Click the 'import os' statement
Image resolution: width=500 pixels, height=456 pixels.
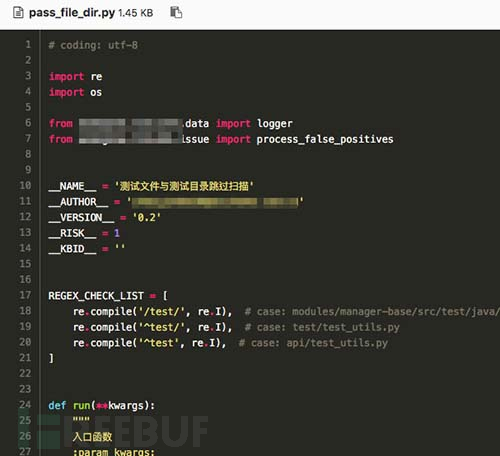[76, 92]
